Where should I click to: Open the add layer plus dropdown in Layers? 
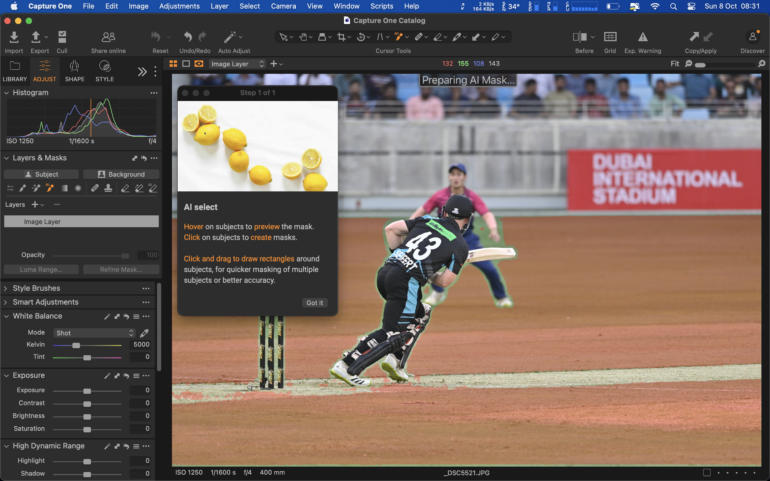coord(37,204)
